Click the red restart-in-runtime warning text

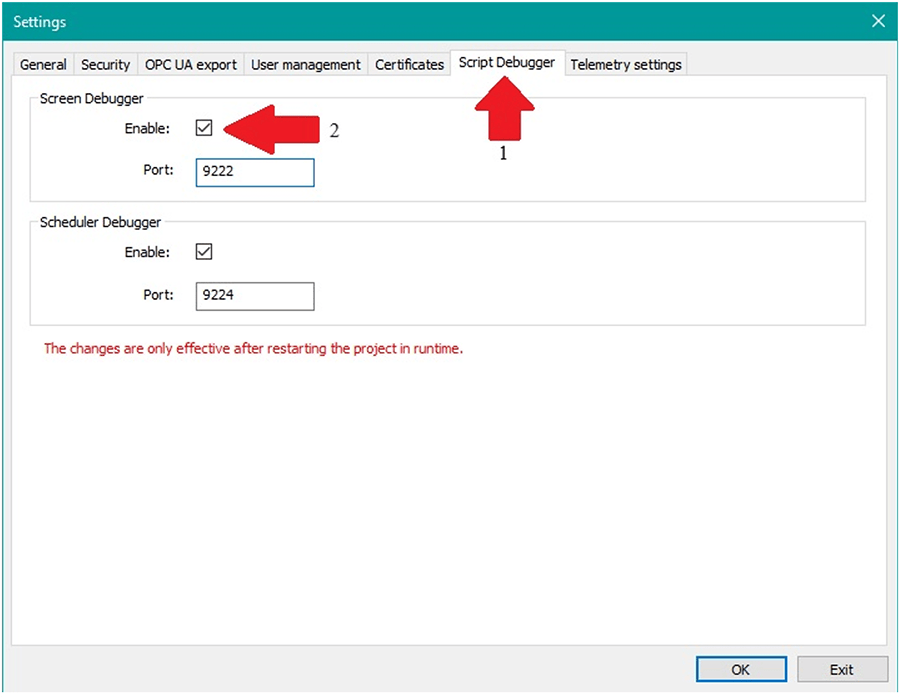[253, 348]
